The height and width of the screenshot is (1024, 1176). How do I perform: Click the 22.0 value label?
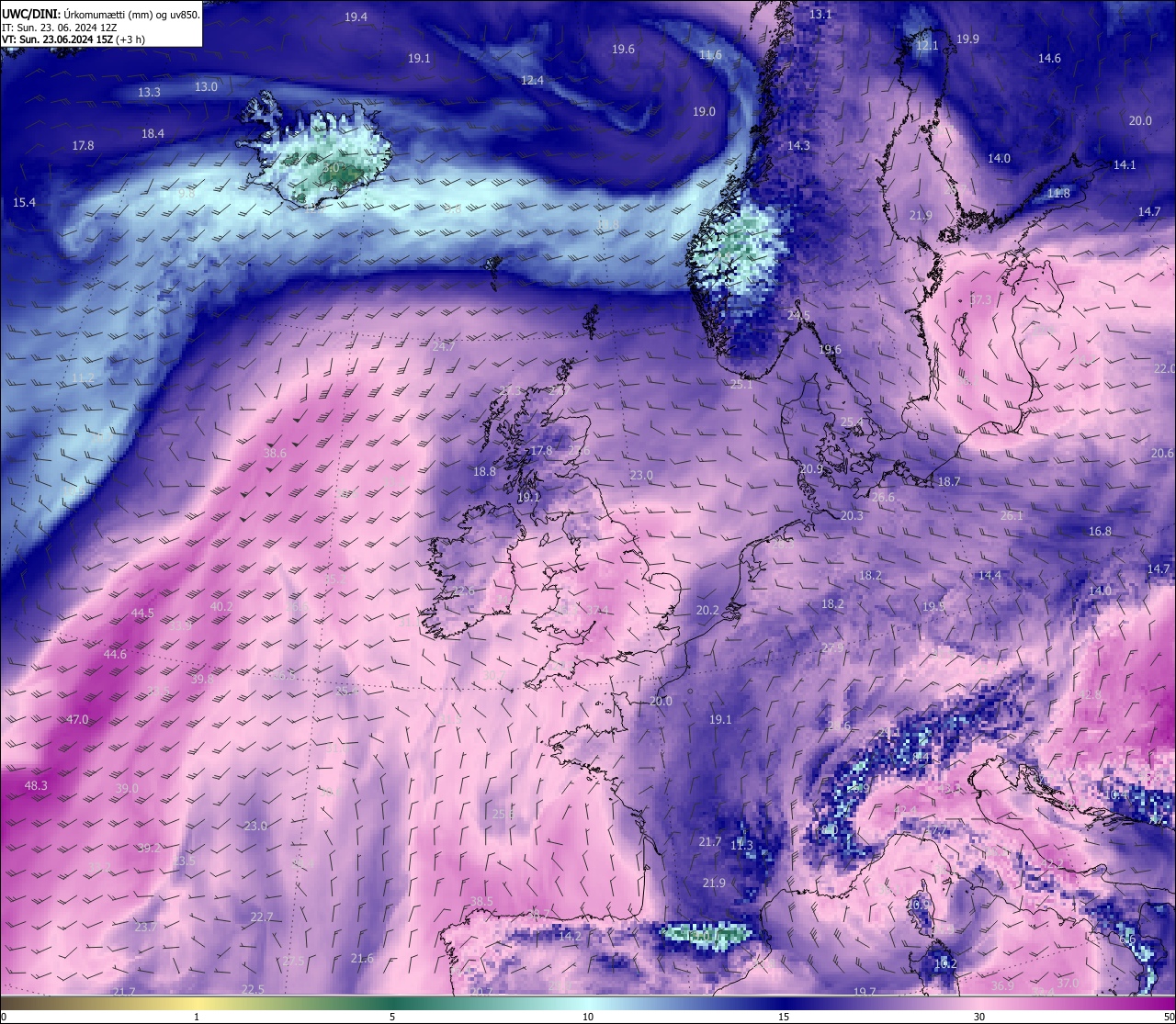[1164, 368]
